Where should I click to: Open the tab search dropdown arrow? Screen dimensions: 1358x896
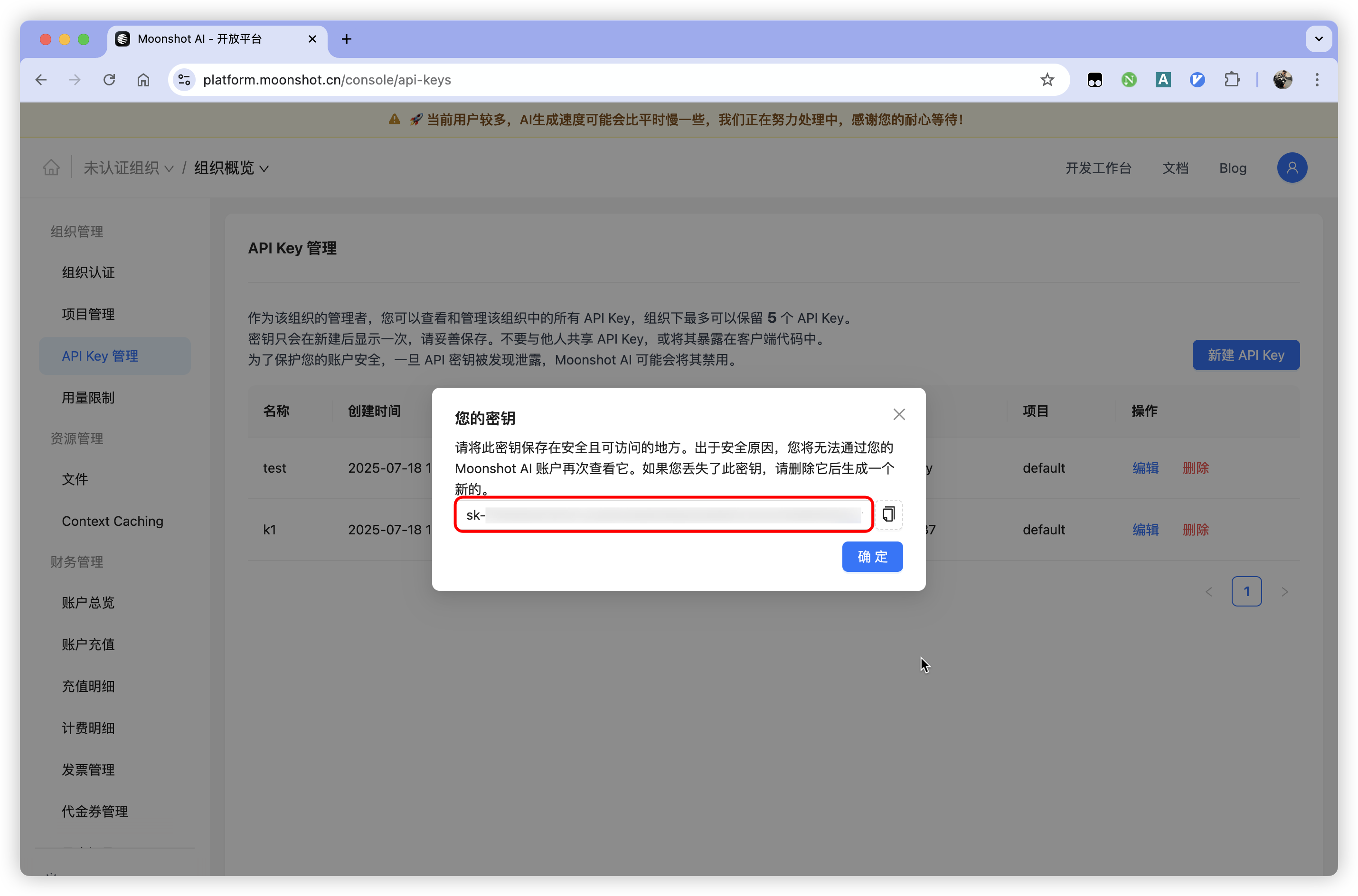coord(1319,39)
